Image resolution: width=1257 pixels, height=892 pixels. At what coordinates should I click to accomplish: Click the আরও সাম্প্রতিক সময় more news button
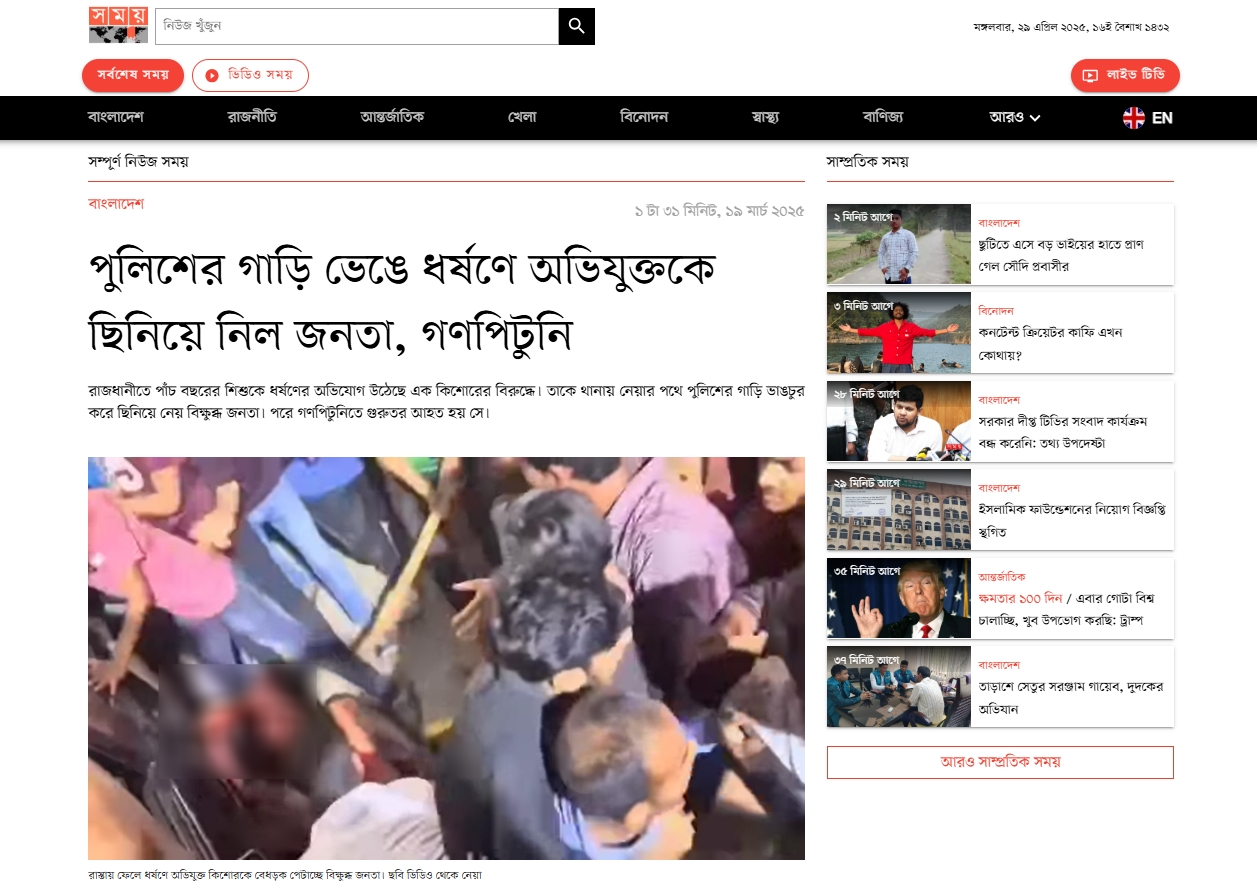point(1000,762)
